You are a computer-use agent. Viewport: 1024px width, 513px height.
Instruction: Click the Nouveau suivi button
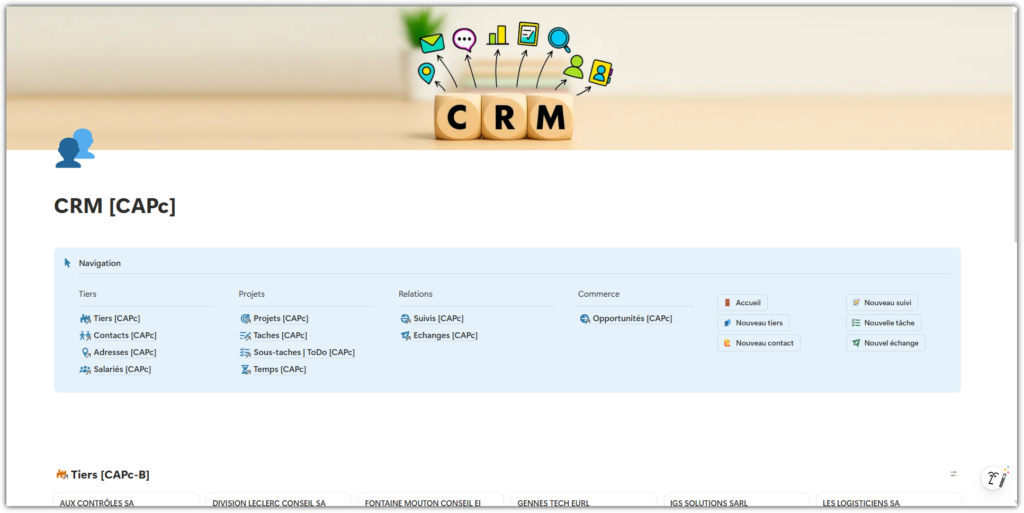click(x=882, y=303)
